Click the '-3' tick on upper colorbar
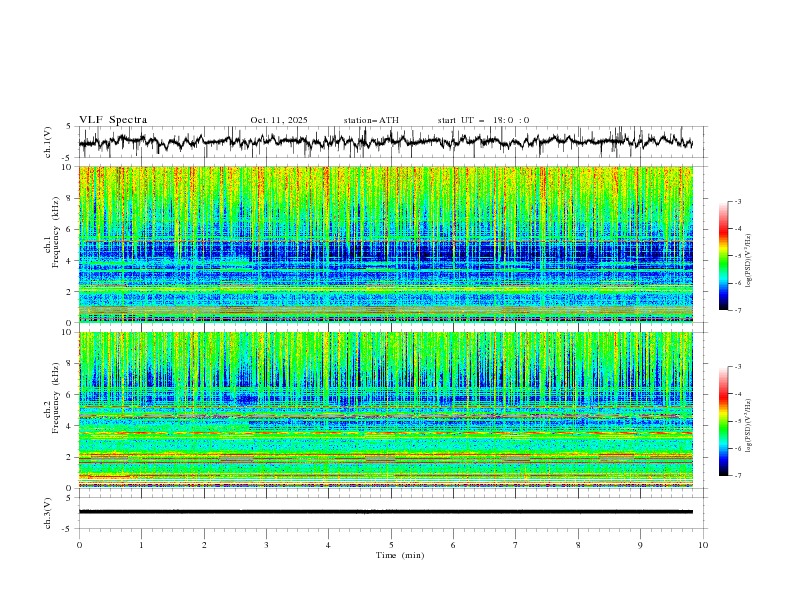The height and width of the screenshot is (612, 792). click(x=738, y=201)
